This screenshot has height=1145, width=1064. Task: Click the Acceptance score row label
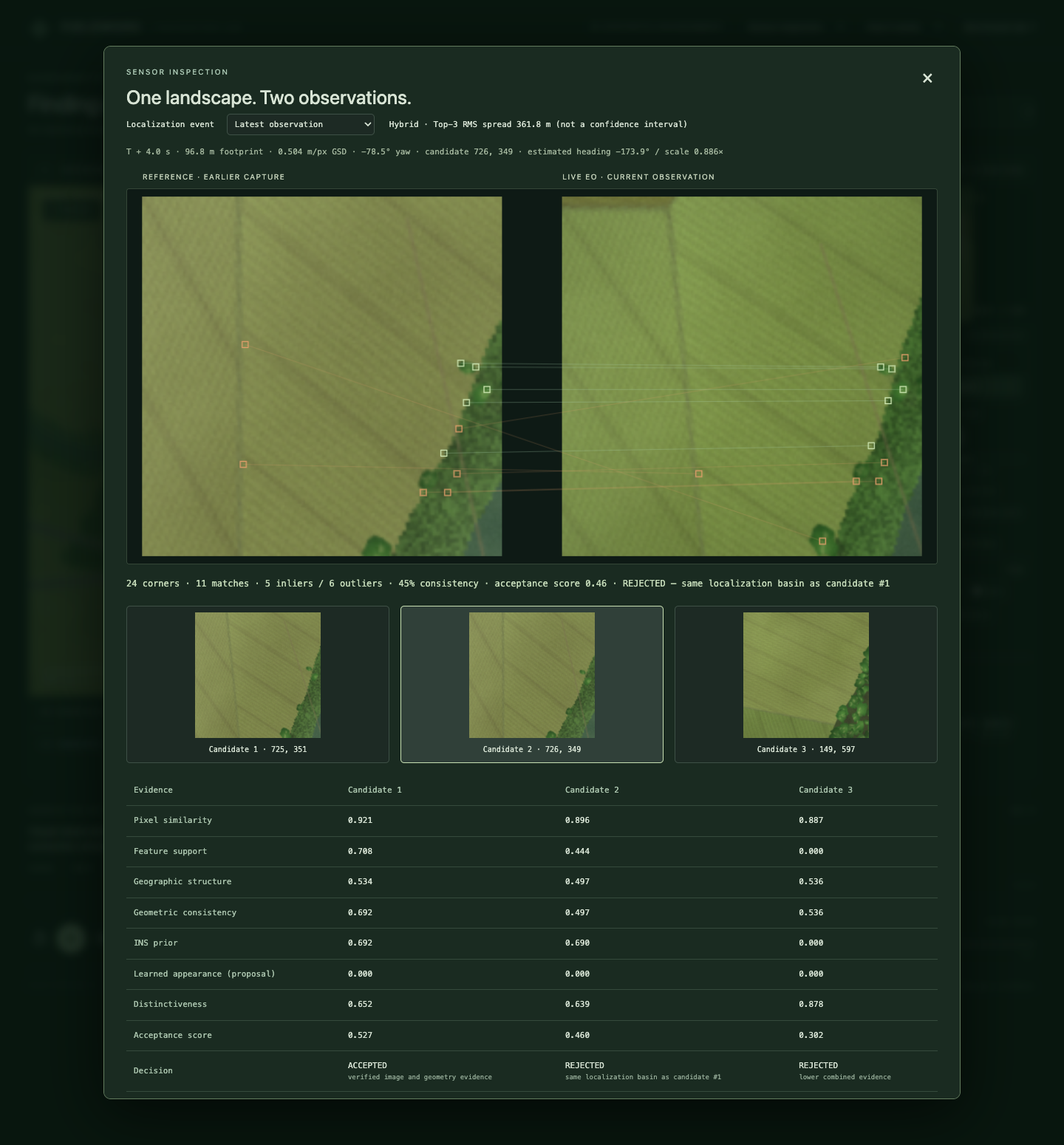point(173,1035)
